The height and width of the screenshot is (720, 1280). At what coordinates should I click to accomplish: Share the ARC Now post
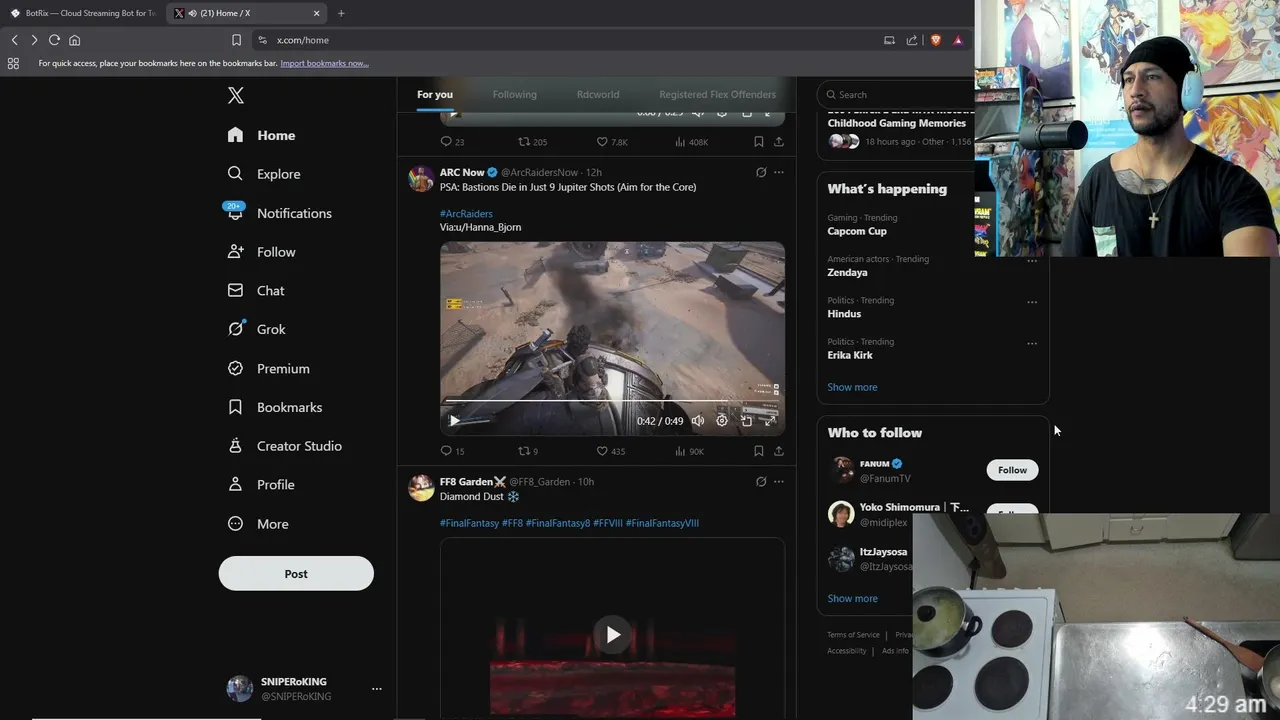(779, 451)
